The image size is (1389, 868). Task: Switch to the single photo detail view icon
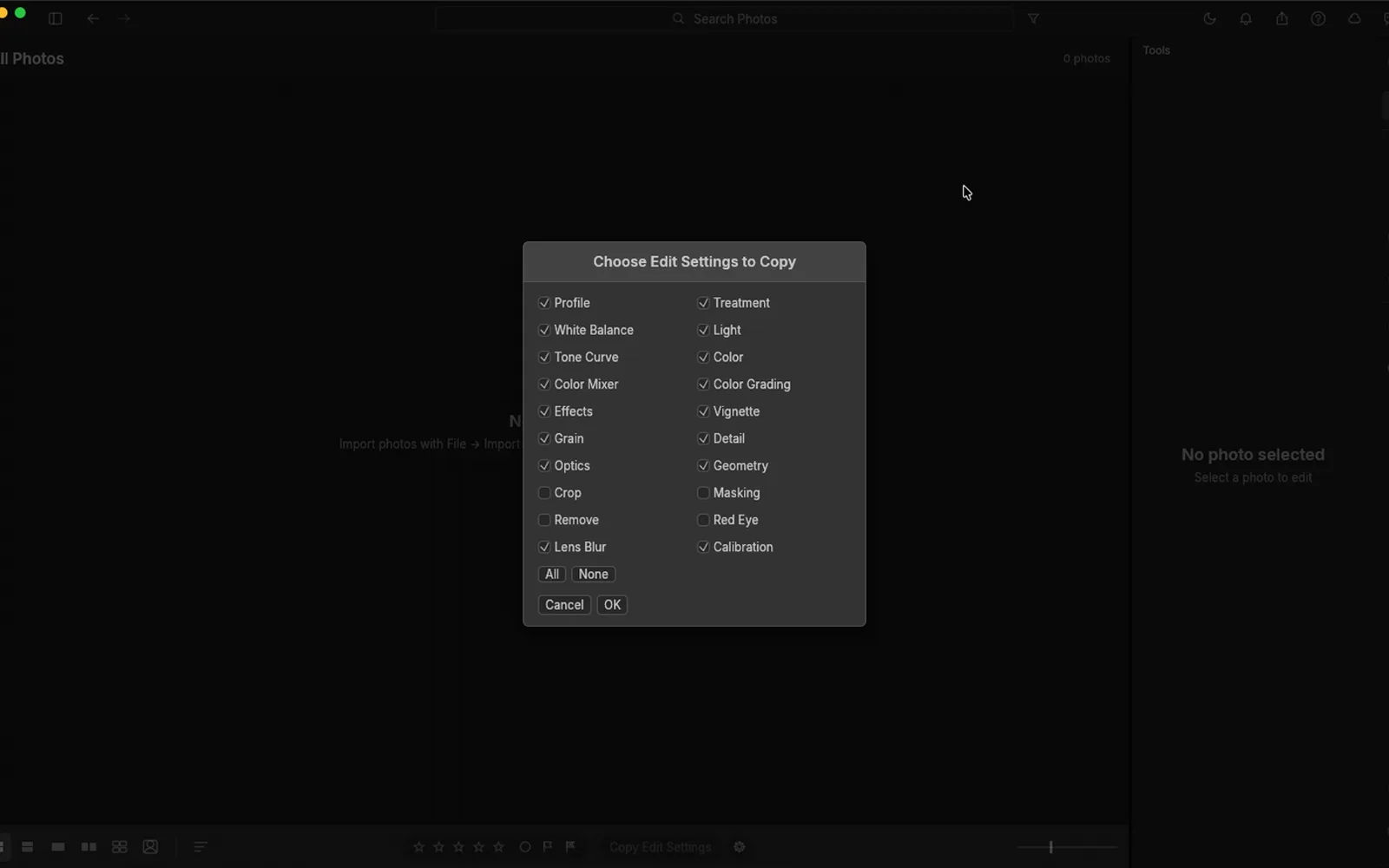pos(58,846)
